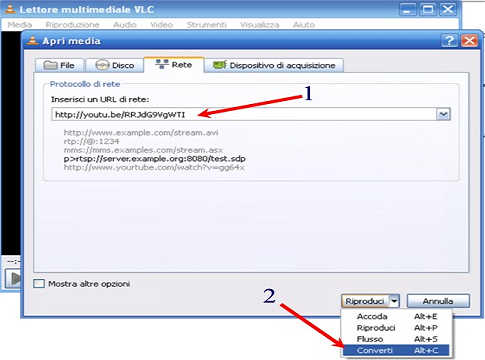Click the help question mark button
This screenshot has width=485, height=360.
pyautogui.click(x=449, y=41)
